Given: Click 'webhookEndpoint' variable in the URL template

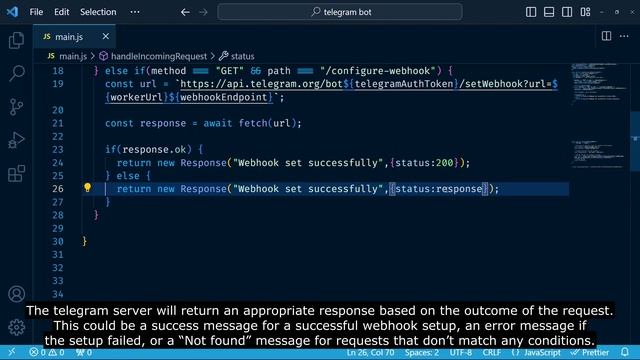Looking at the screenshot, I should (x=224, y=97).
